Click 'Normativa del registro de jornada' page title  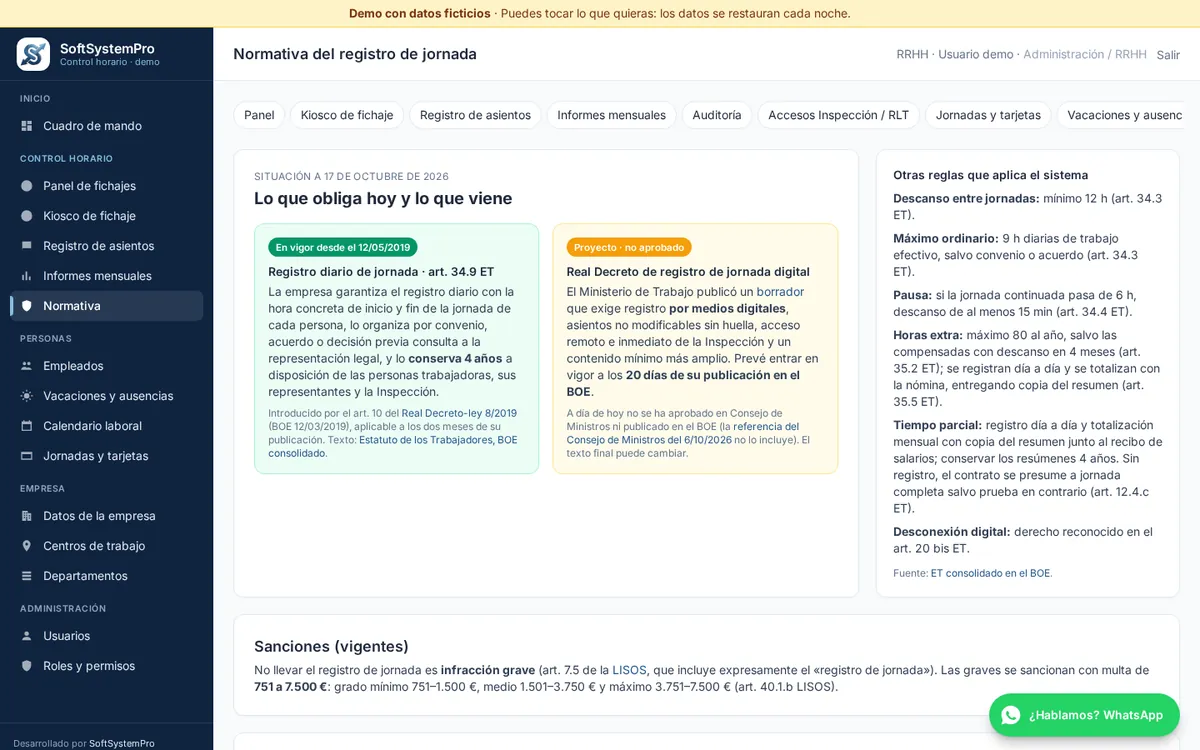(355, 54)
